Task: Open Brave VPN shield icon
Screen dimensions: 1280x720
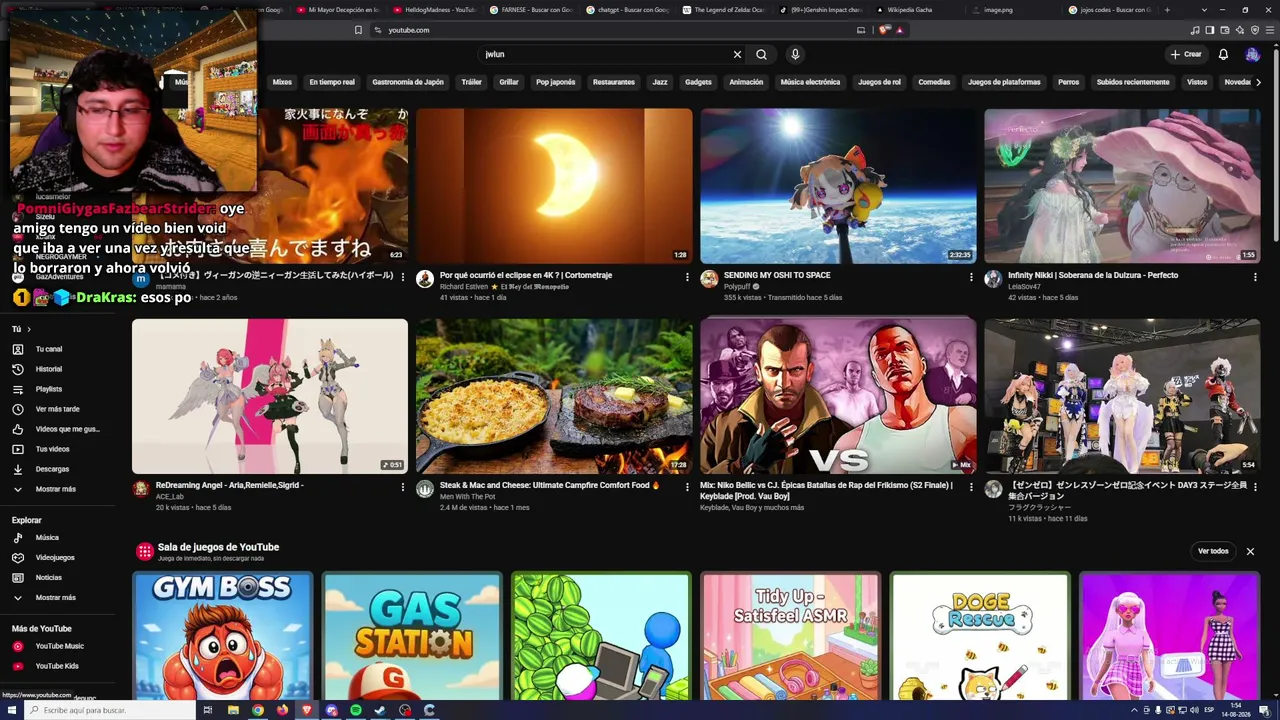Action: [x=1254, y=30]
